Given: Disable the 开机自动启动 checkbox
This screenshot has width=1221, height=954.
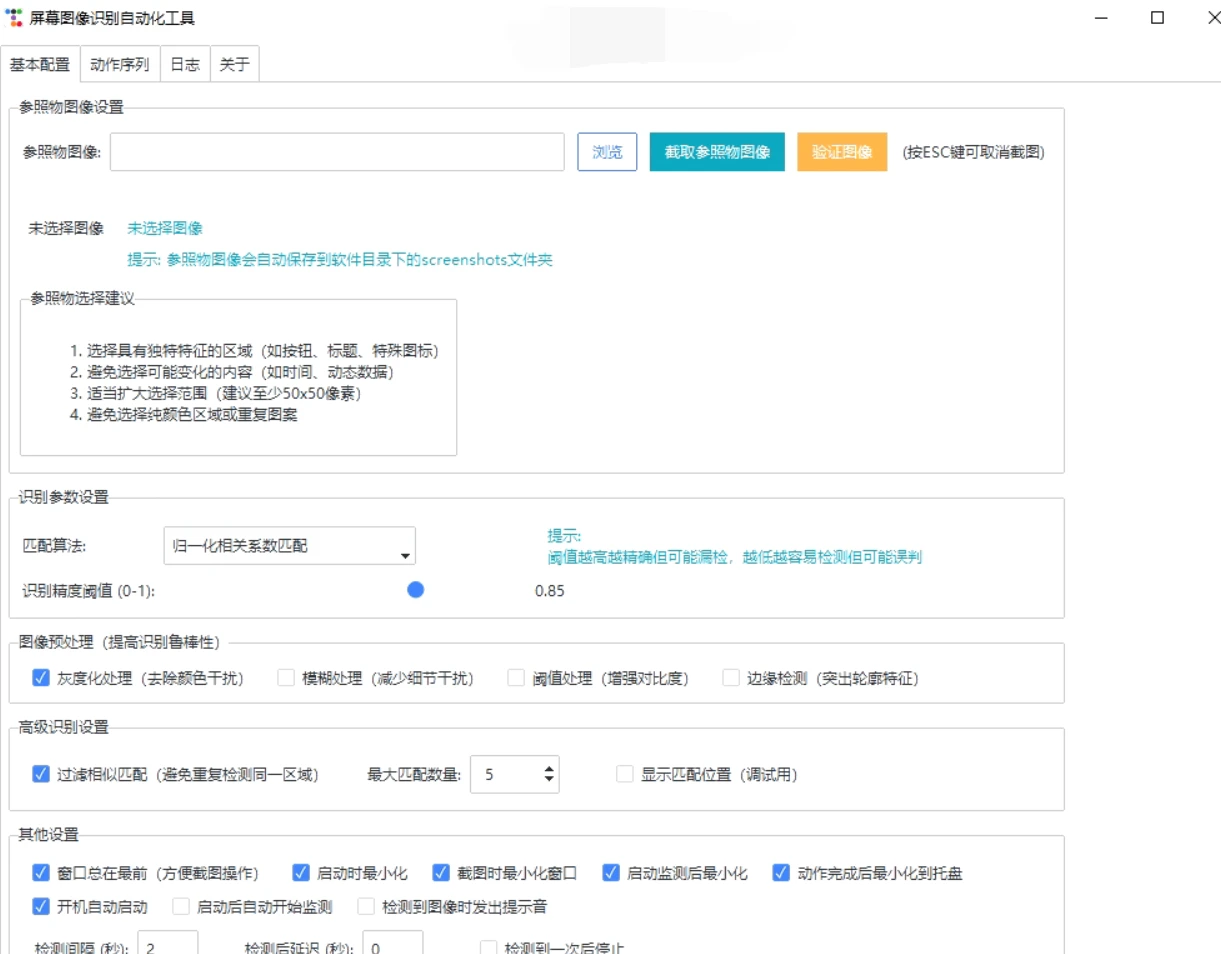Looking at the screenshot, I should (41, 907).
